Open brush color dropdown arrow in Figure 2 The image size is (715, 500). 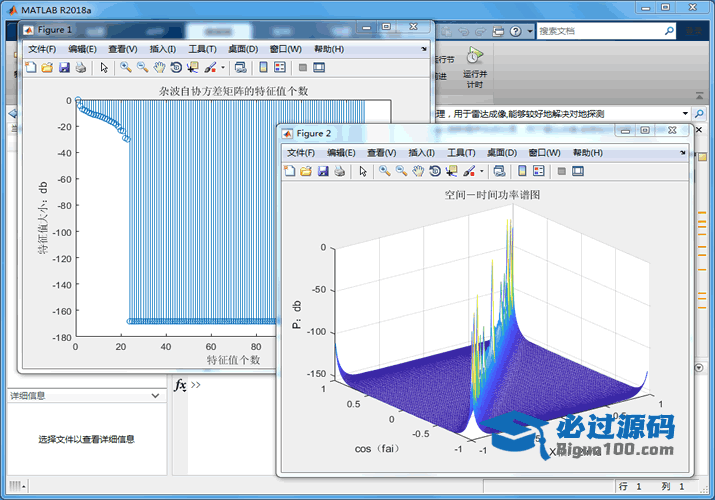(x=482, y=171)
